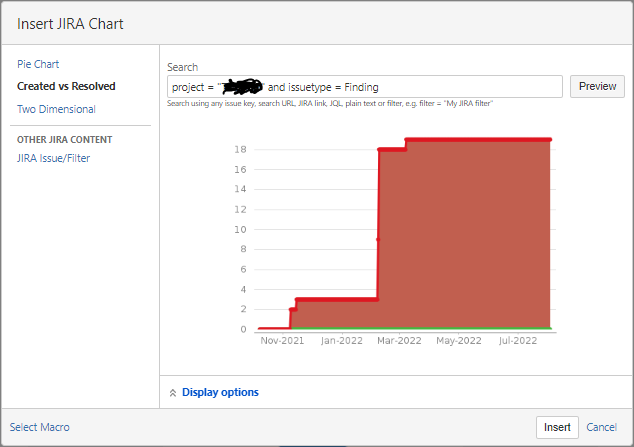
Task: Click the Preview button
Action: 597,86
